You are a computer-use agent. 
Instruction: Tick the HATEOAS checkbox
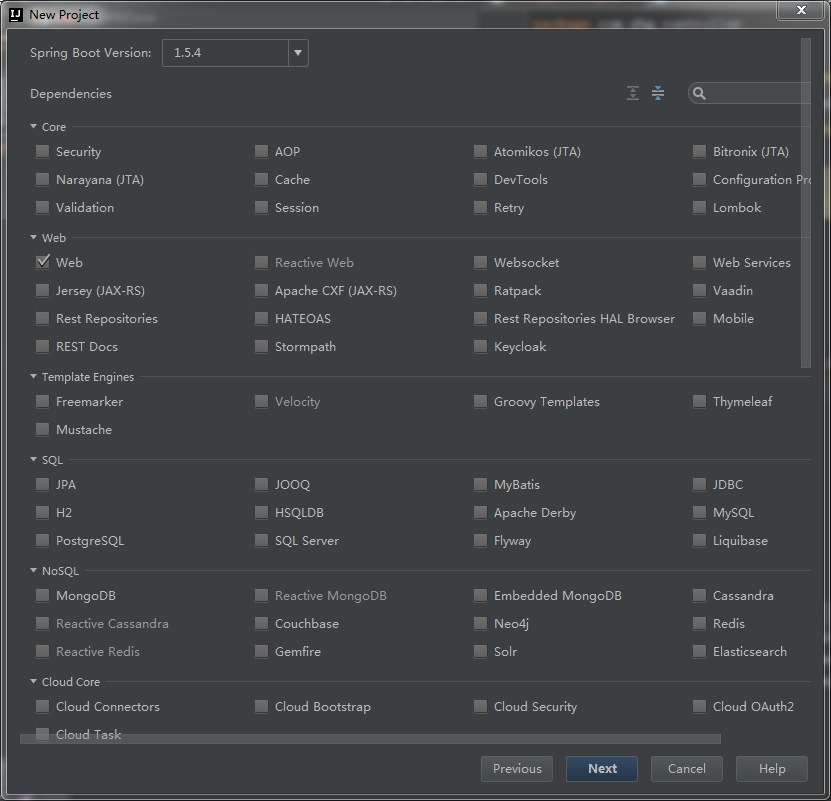pos(261,319)
